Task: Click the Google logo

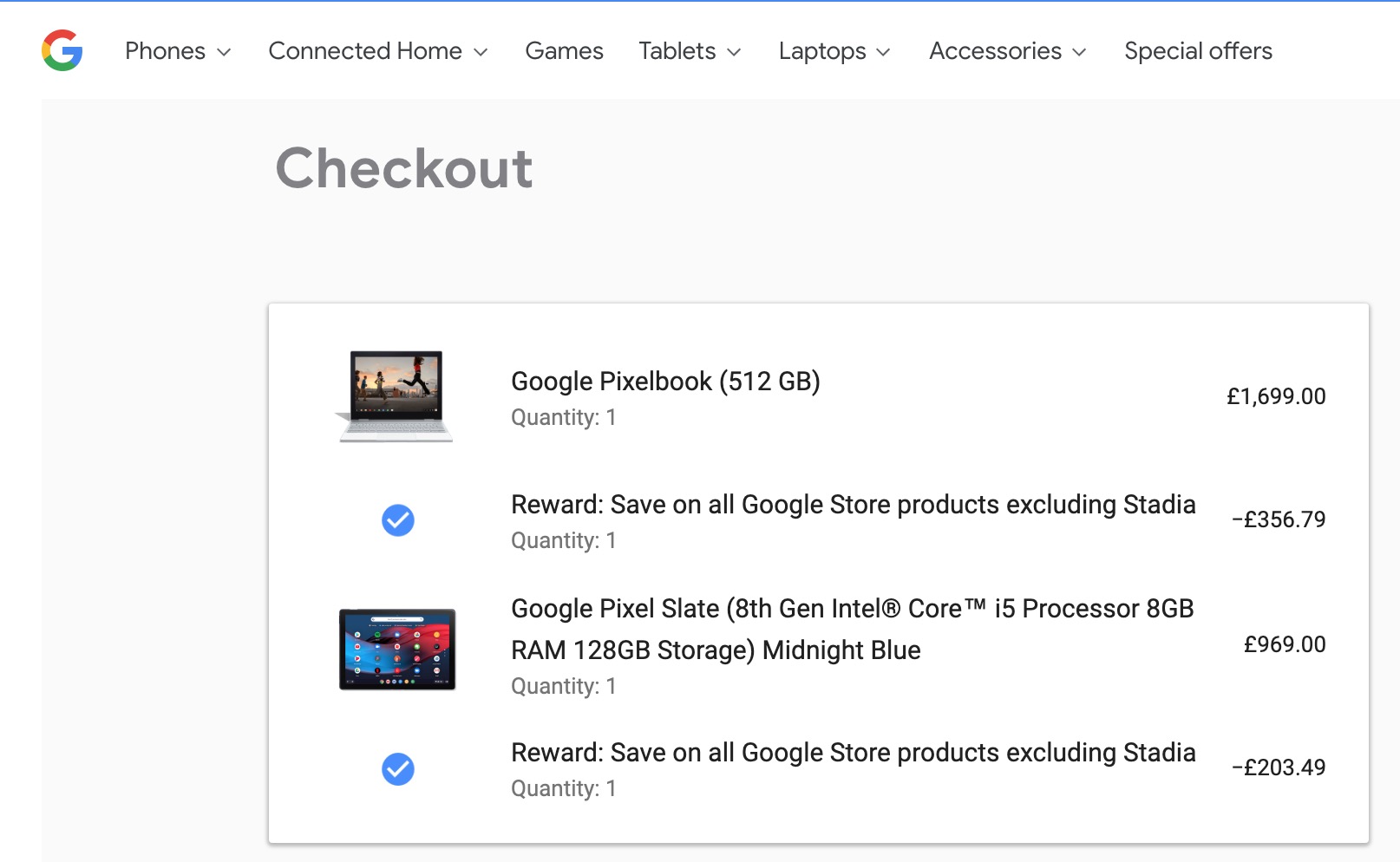Action: 62,51
